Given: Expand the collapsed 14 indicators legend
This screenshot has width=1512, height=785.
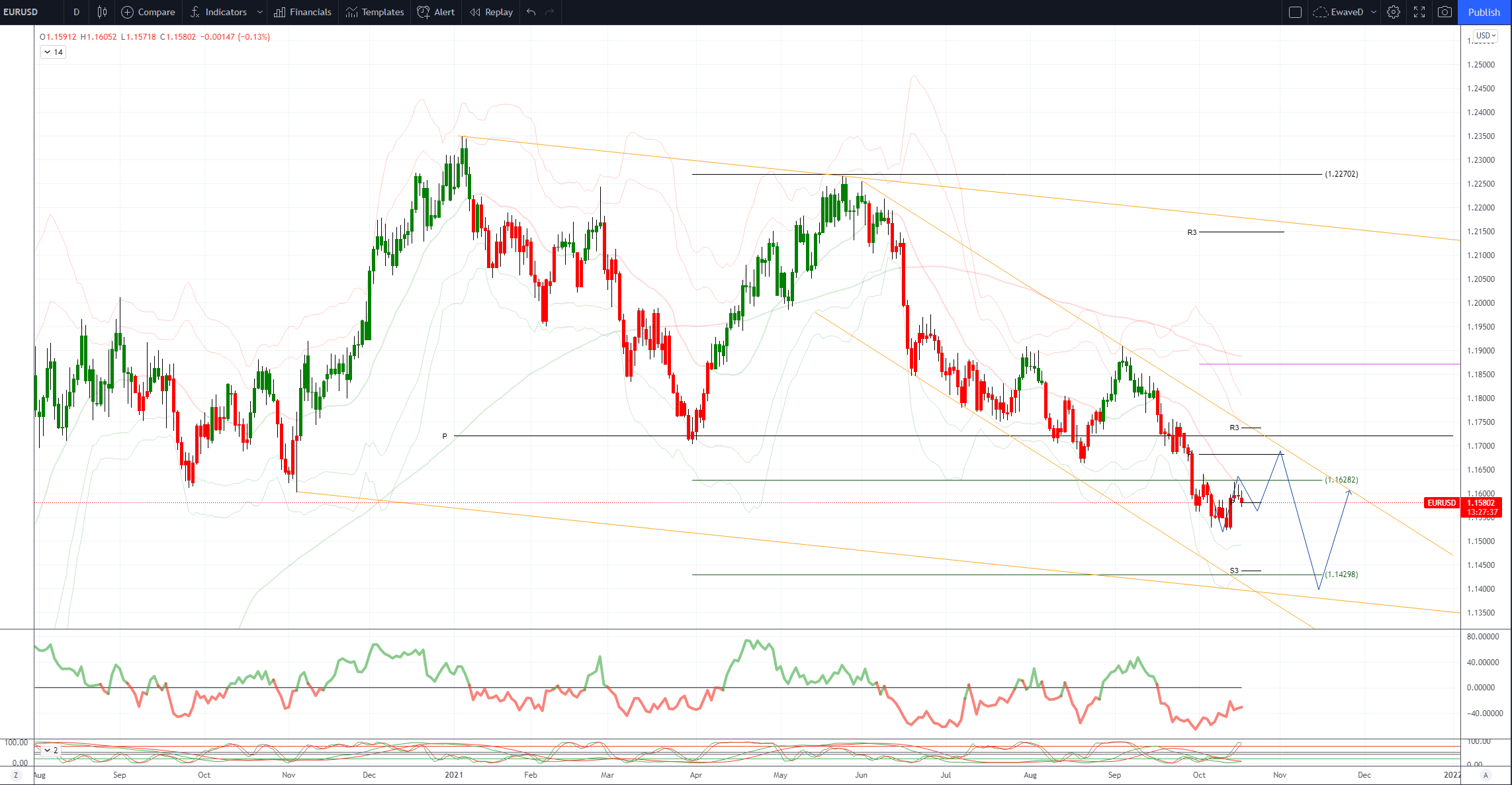Looking at the screenshot, I should point(53,52).
